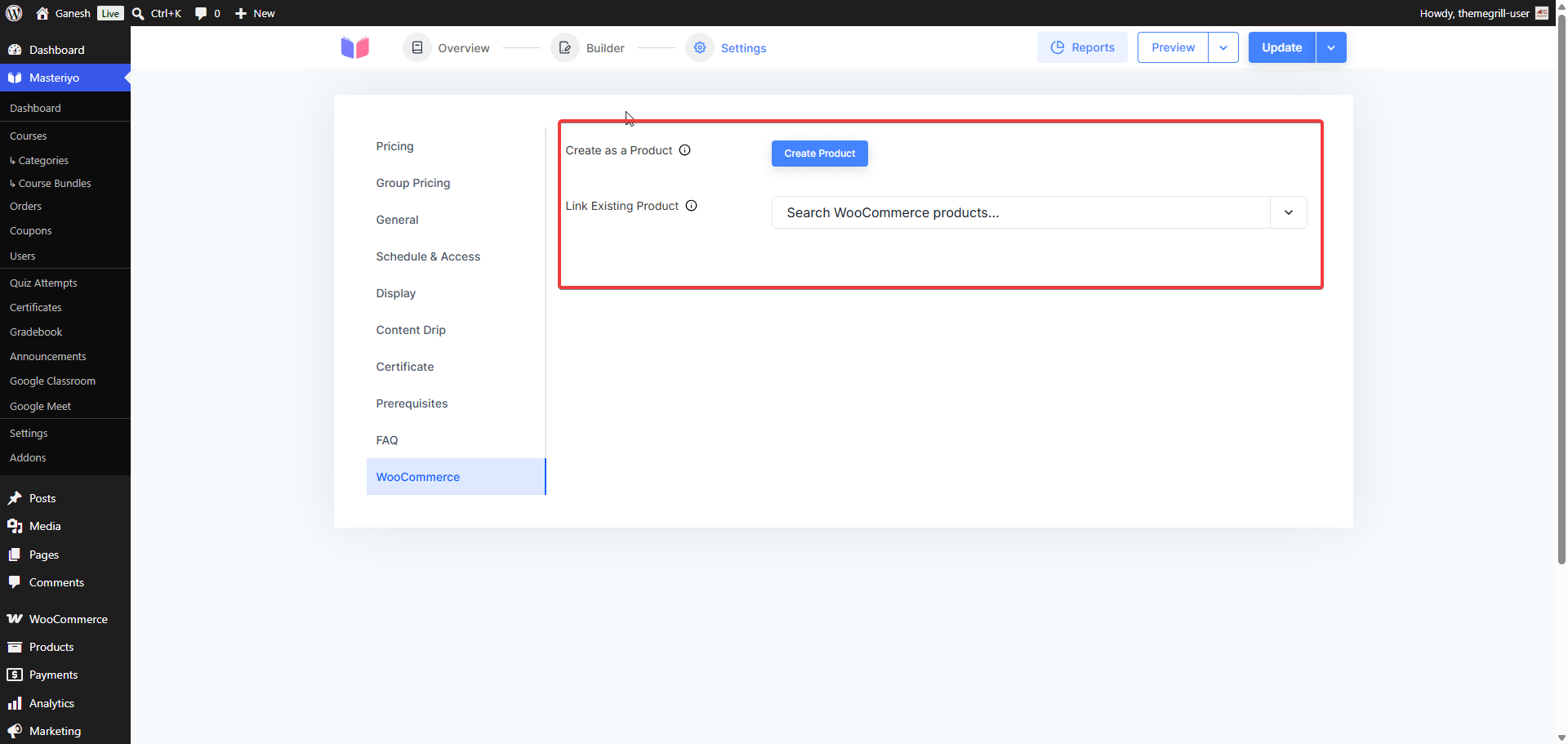Image resolution: width=1568 pixels, height=744 pixels.
Task: Click the Masteriyo logo in the header
Action: coord(355,47)
